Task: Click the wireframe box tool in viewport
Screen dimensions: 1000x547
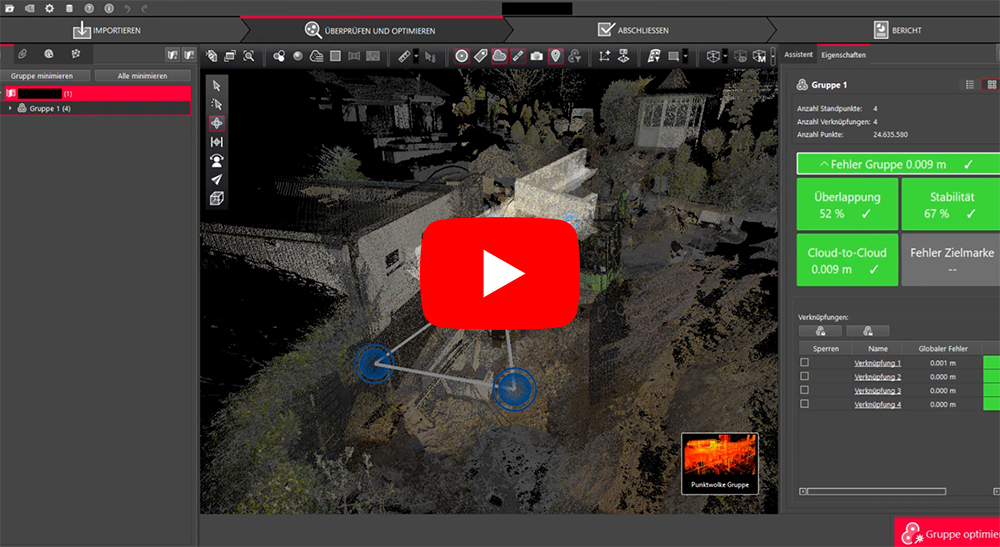Action: 216,199
